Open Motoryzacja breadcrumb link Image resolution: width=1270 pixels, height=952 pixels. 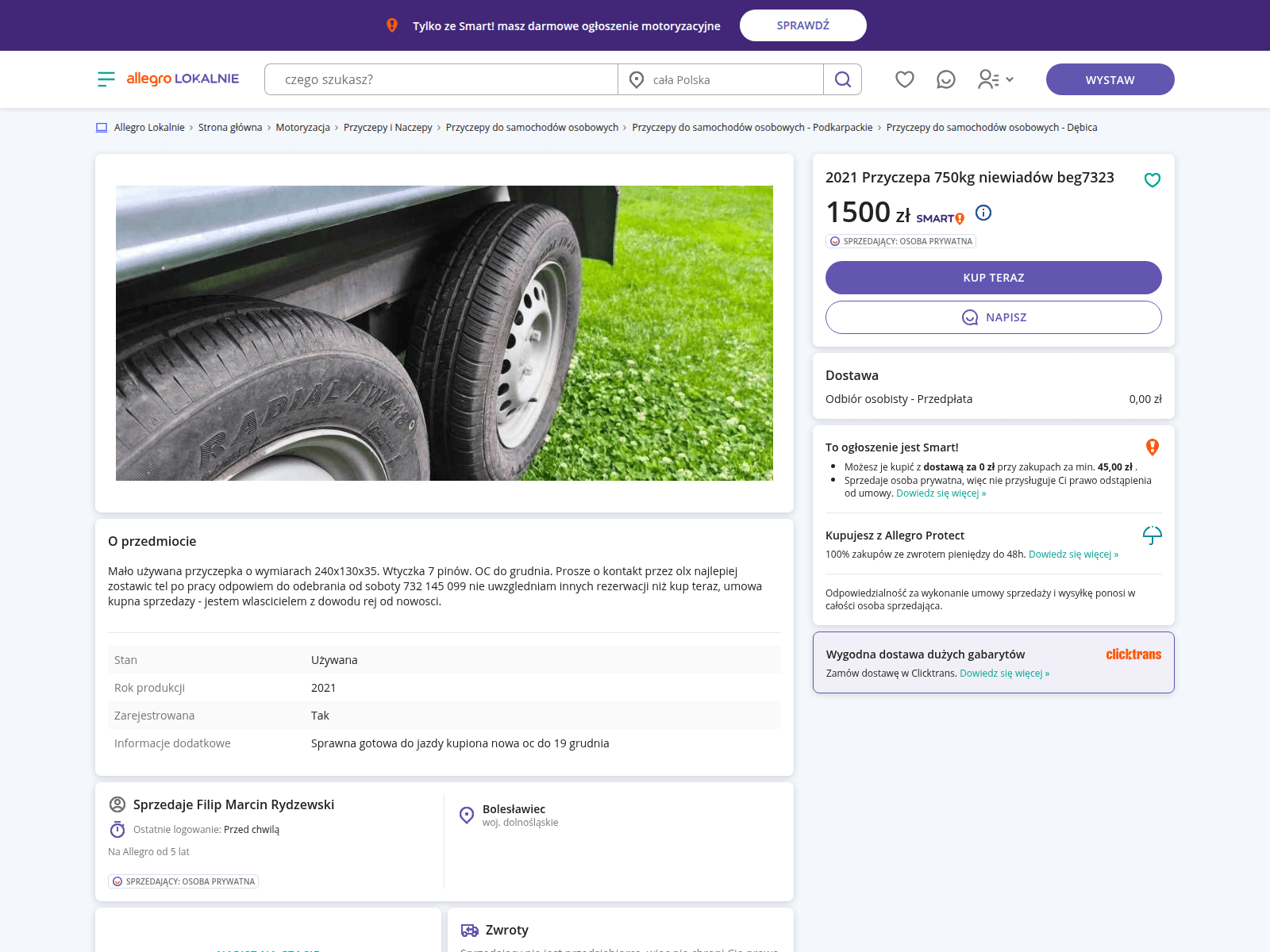[x=302, y=128]
